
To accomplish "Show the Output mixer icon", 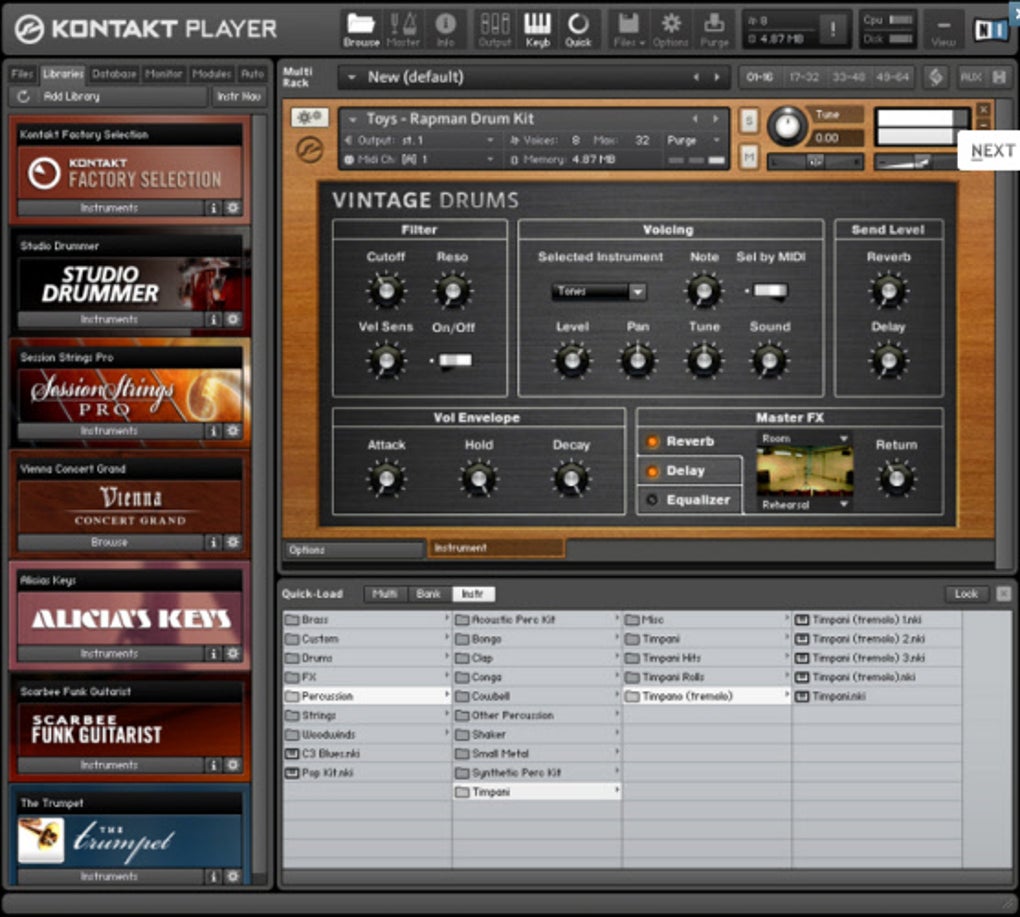I will coord(494,29).
